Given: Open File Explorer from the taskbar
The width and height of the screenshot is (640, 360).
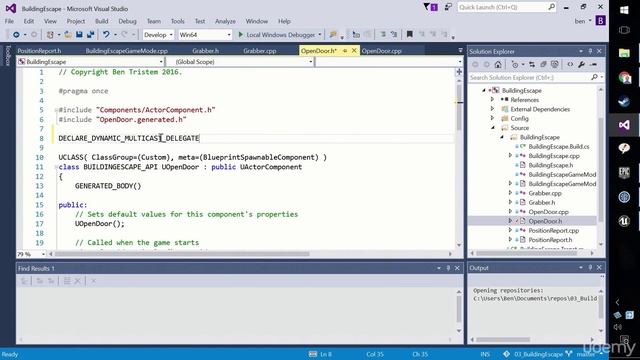Looking at the screenshot, I should coord(624,53).
